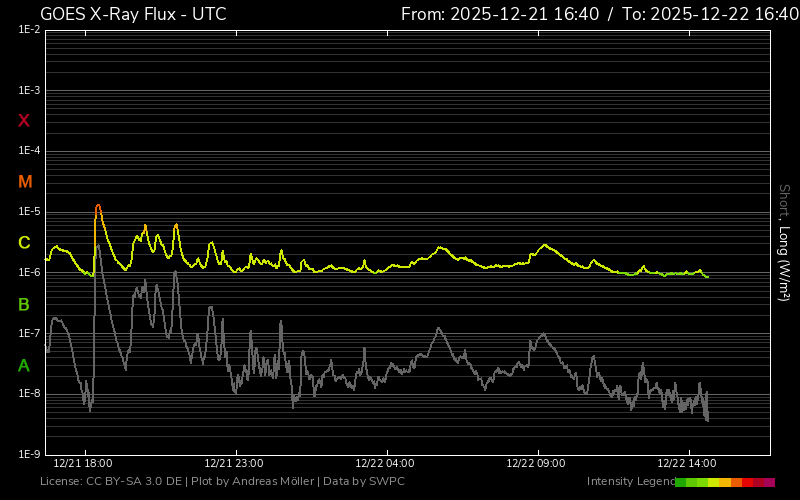Click the 'Plot by Andreas Möller' credit

(x=253, y=482)
